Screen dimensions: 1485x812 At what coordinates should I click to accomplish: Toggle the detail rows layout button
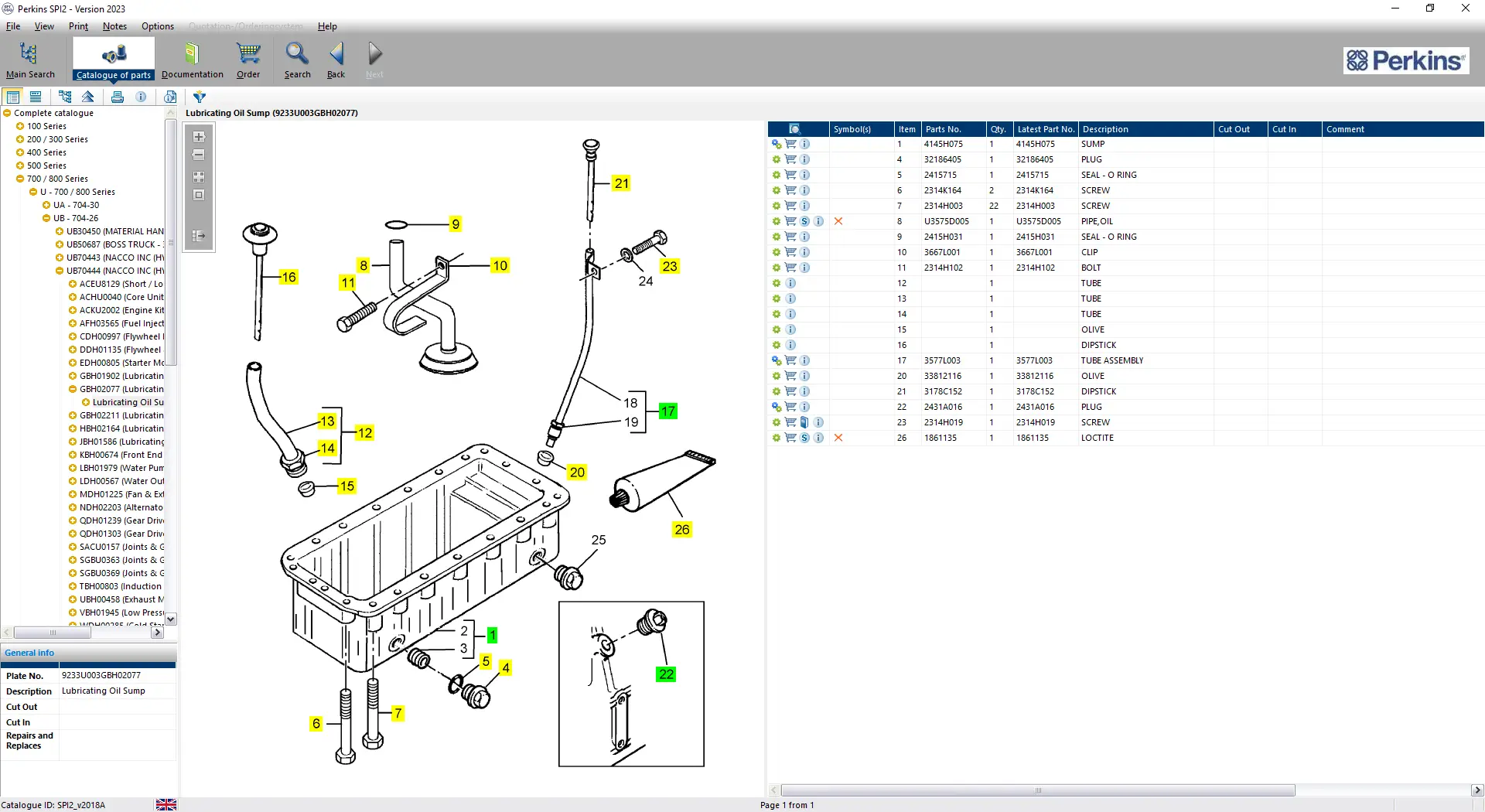(x=36, y=97)
